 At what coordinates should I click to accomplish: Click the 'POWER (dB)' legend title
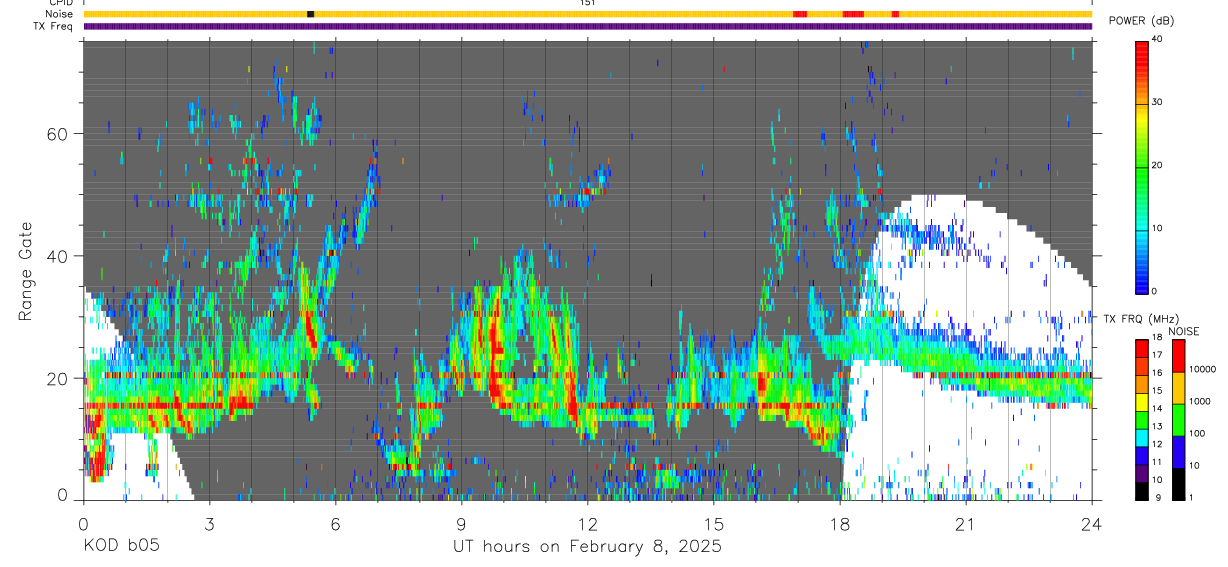(x=1141, y=20)
